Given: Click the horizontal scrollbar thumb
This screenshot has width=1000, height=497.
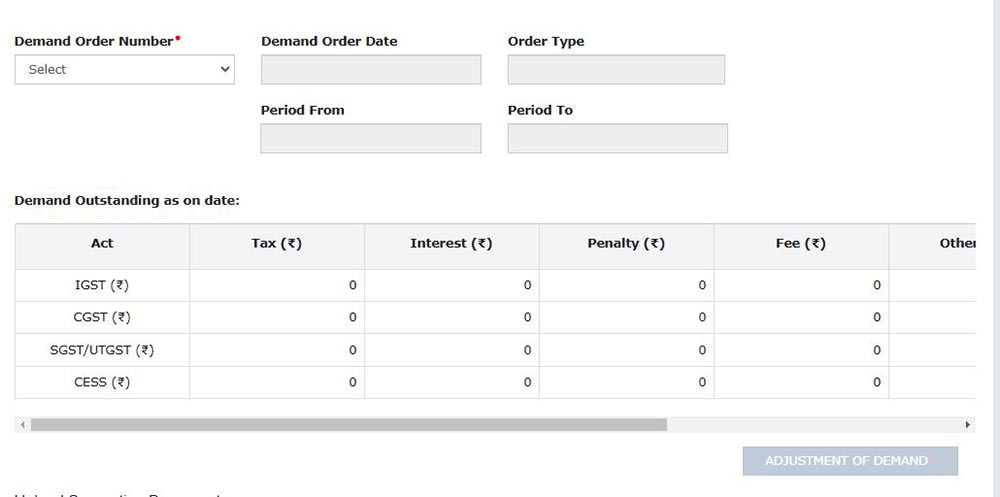Looking at the screenshot, I should tap(348, 425).
